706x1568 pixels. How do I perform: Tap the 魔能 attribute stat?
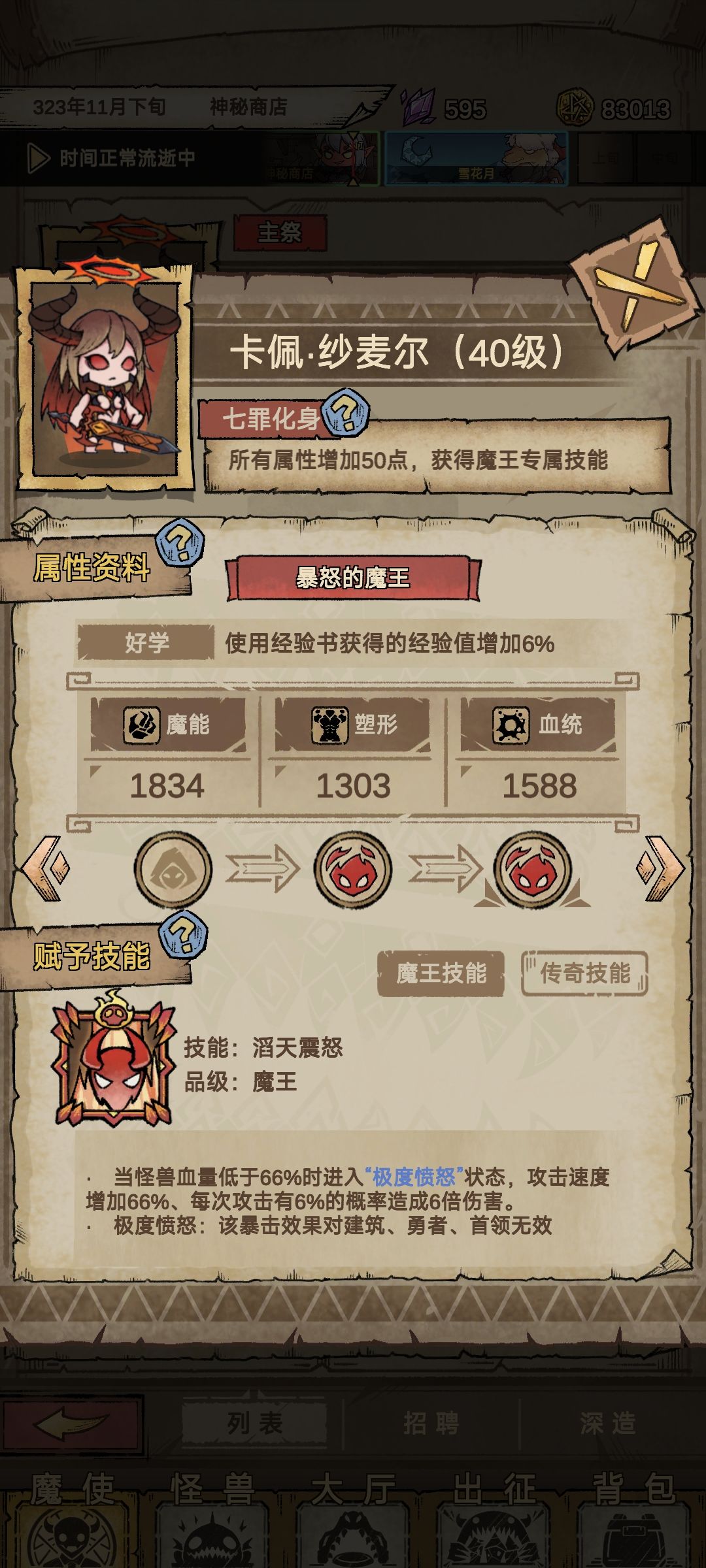(168, 753)
